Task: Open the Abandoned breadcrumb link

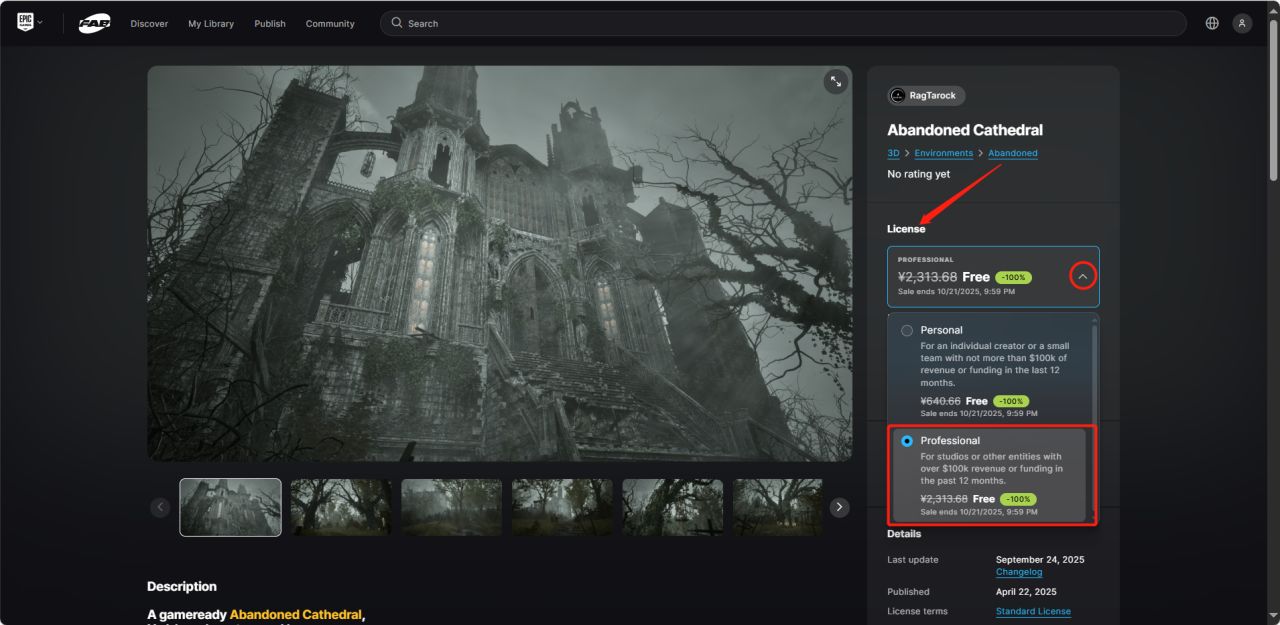Action: click(1013, 153)
